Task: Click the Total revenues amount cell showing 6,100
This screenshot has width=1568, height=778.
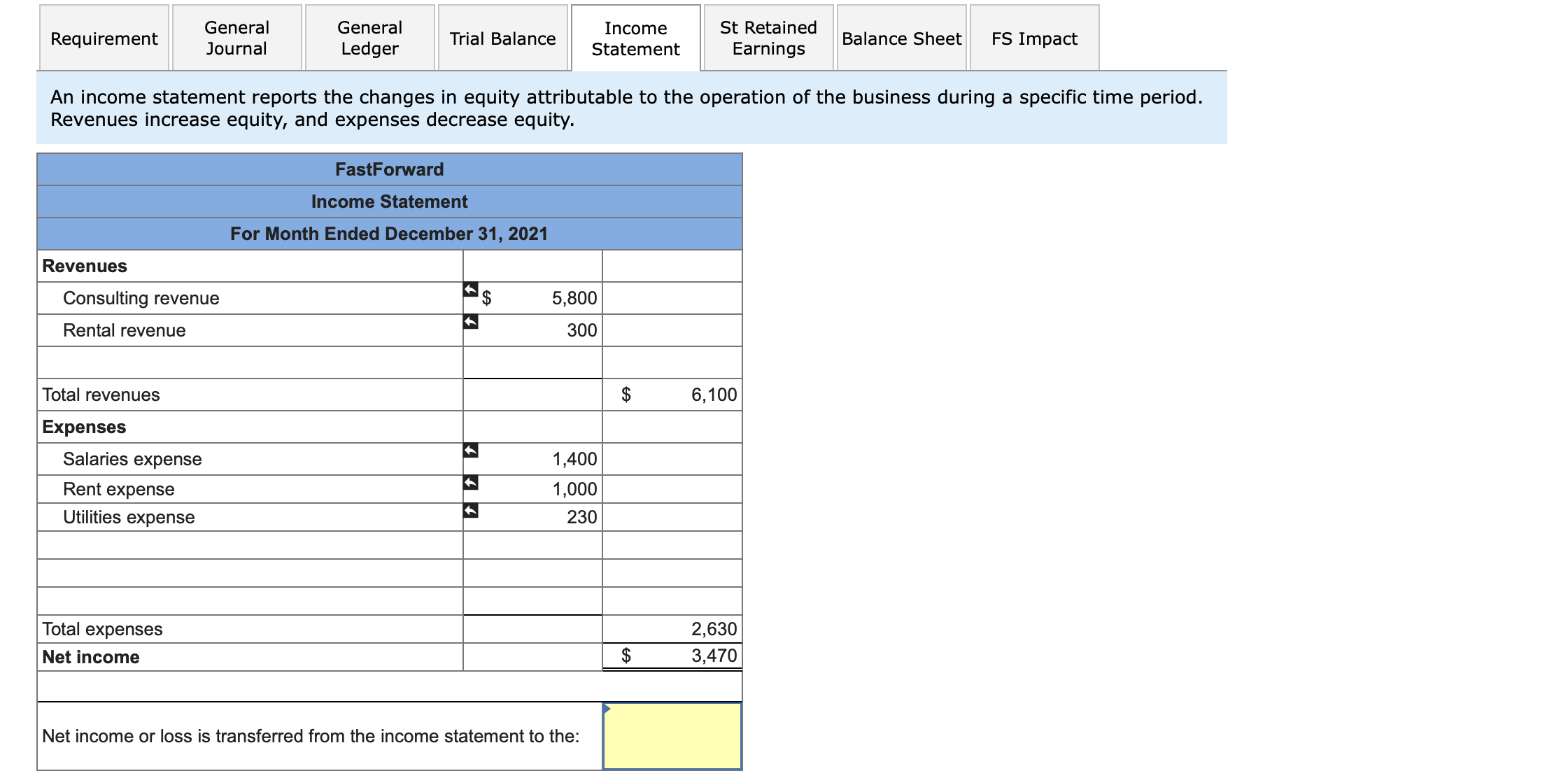Action: [671, 394]
